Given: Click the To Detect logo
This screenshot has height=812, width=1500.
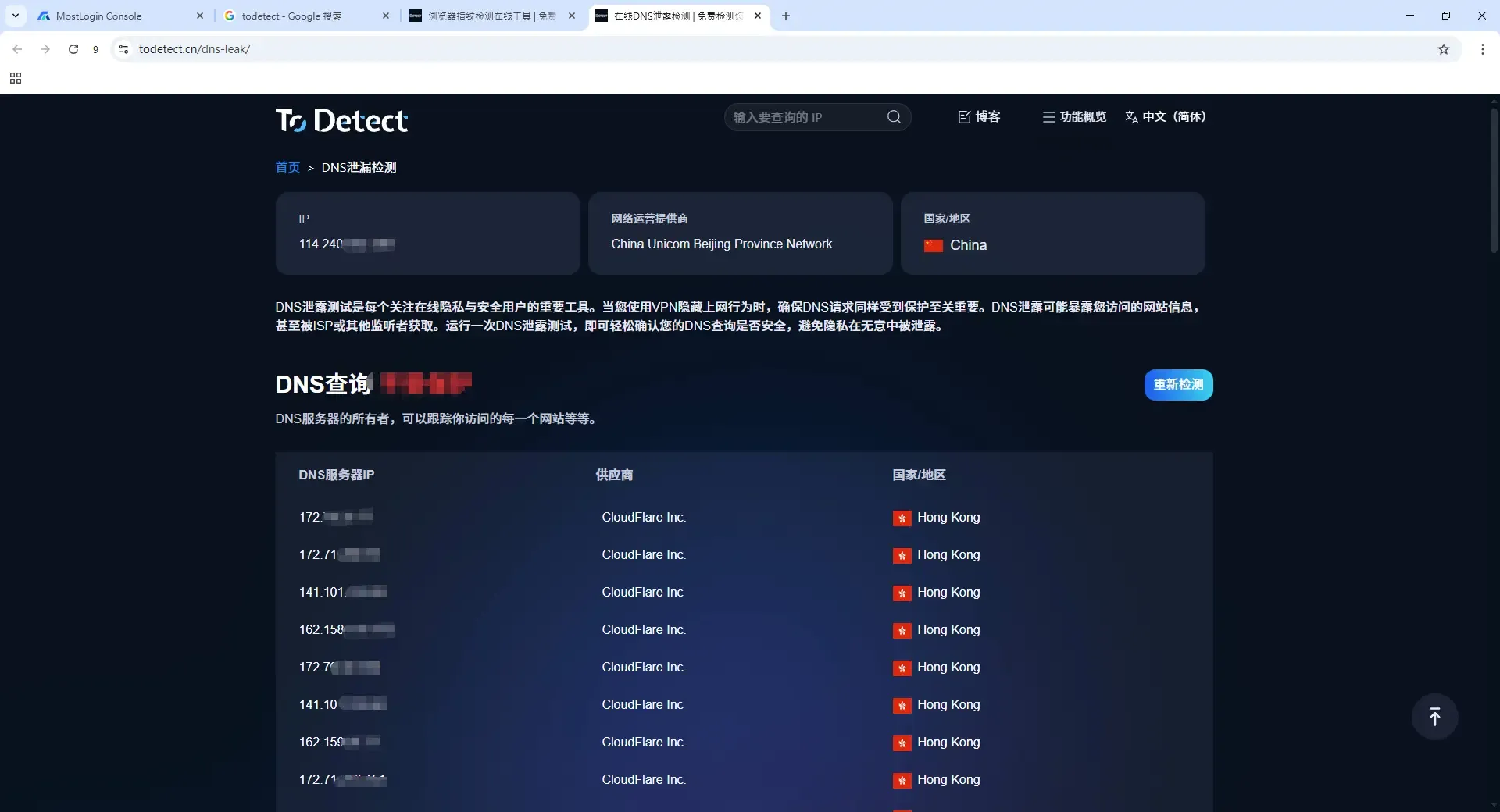Looking at the screenshot, I should (341, 119).
